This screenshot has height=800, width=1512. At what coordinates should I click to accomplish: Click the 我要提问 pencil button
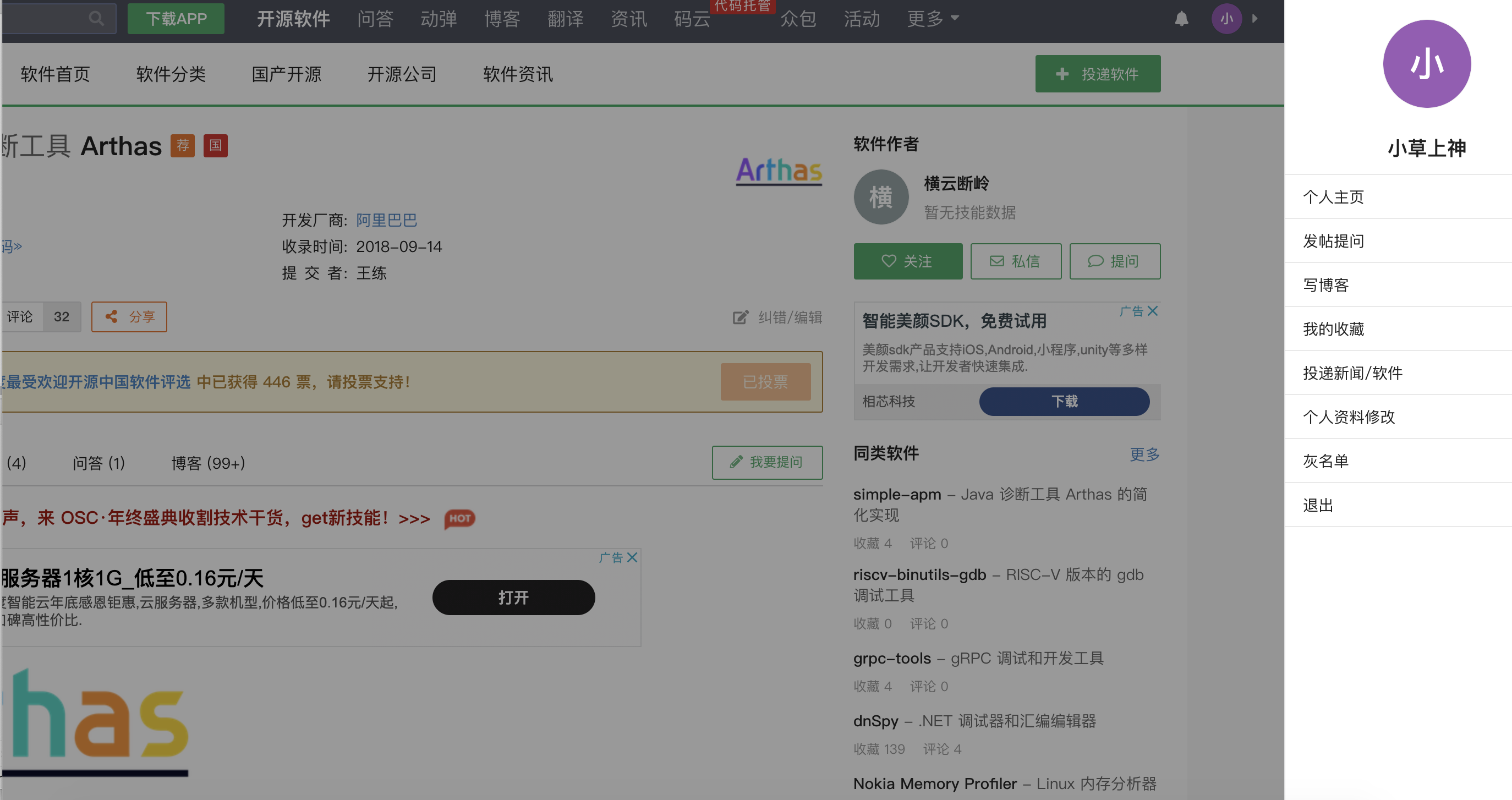[767, 462]
